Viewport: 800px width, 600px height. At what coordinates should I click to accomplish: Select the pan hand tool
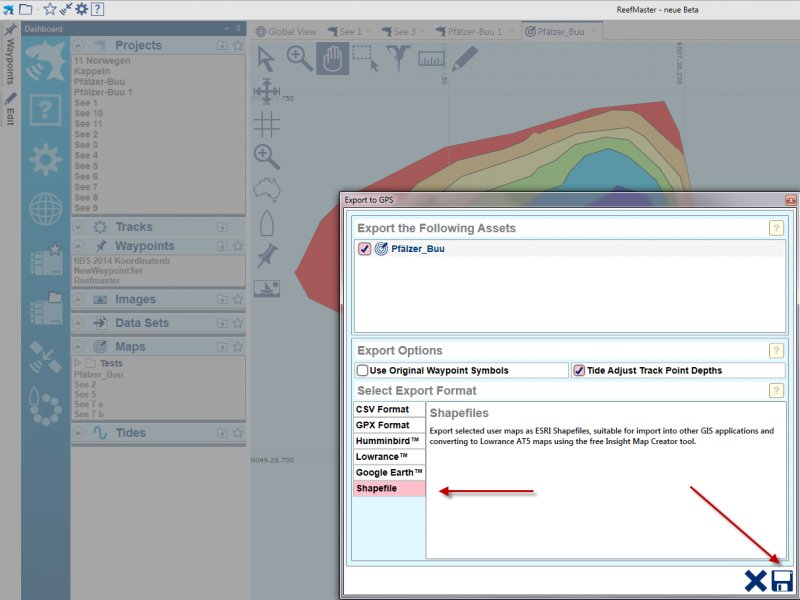(x=333, y=59)
